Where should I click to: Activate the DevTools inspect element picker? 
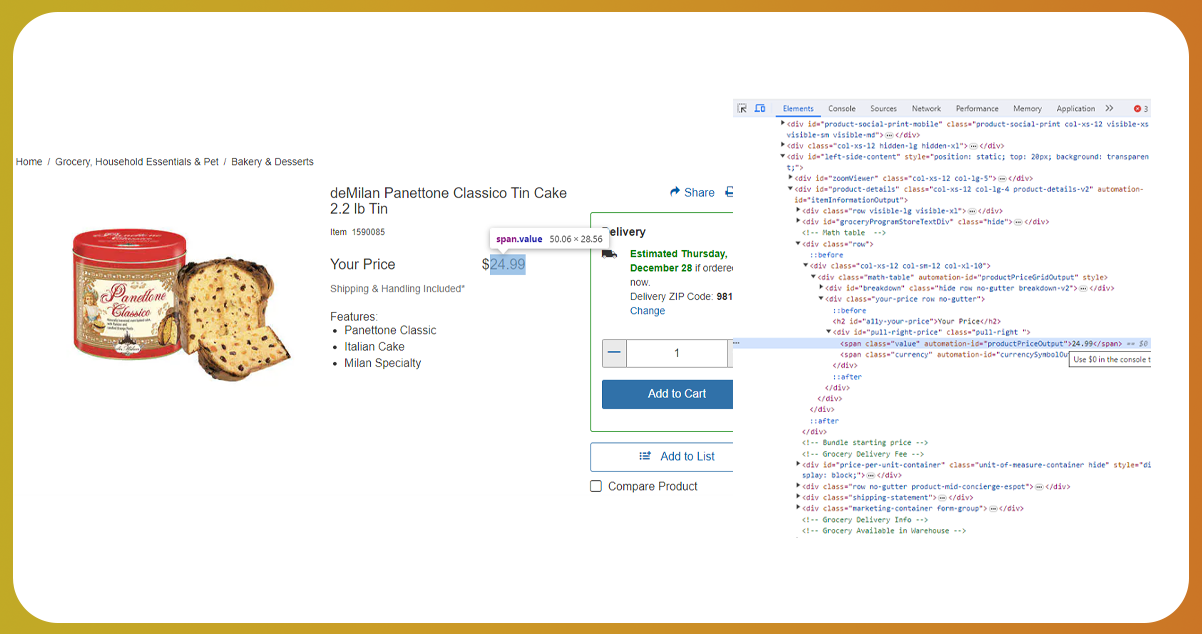click(x=742, y=108)
